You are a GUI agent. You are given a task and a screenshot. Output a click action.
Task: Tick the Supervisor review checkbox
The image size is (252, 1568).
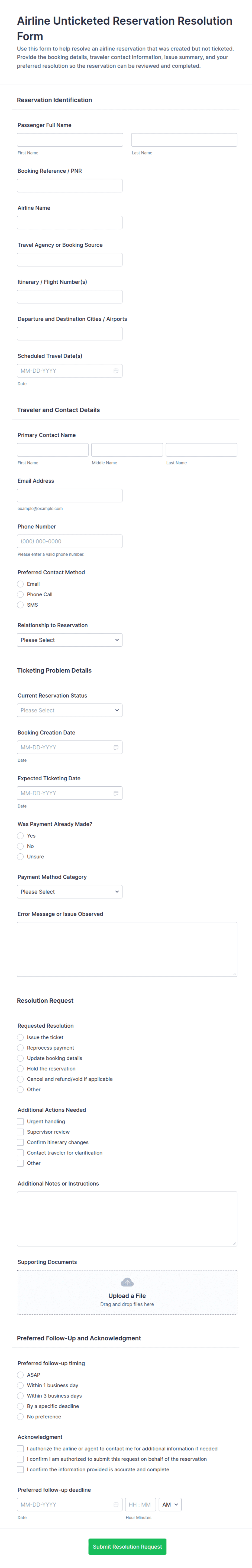point(21,1132)
